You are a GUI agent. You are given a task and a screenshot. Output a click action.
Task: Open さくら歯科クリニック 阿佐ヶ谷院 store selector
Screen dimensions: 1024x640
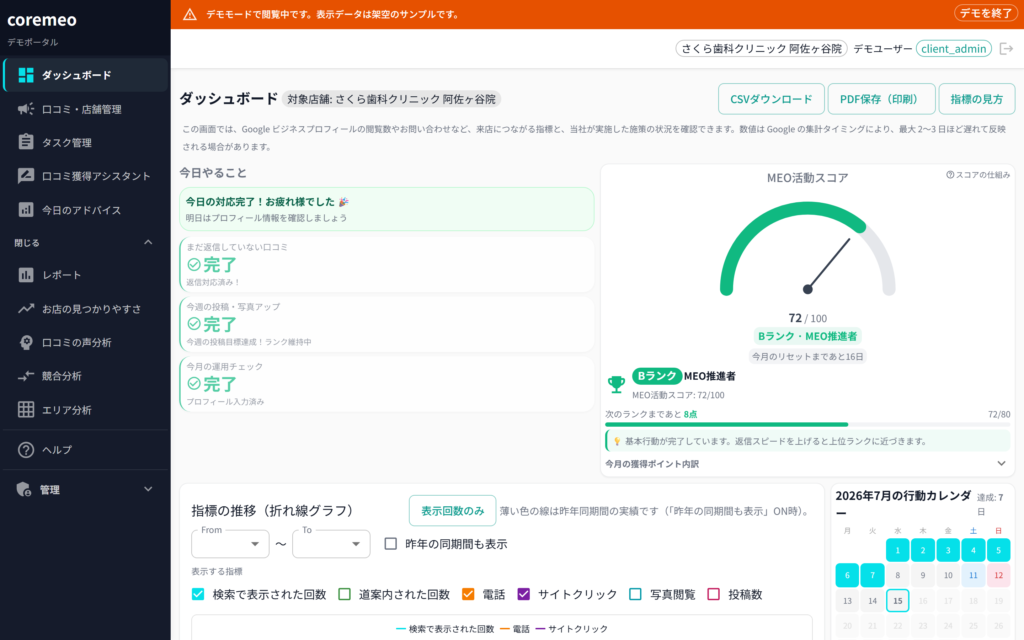coord(761,49)
